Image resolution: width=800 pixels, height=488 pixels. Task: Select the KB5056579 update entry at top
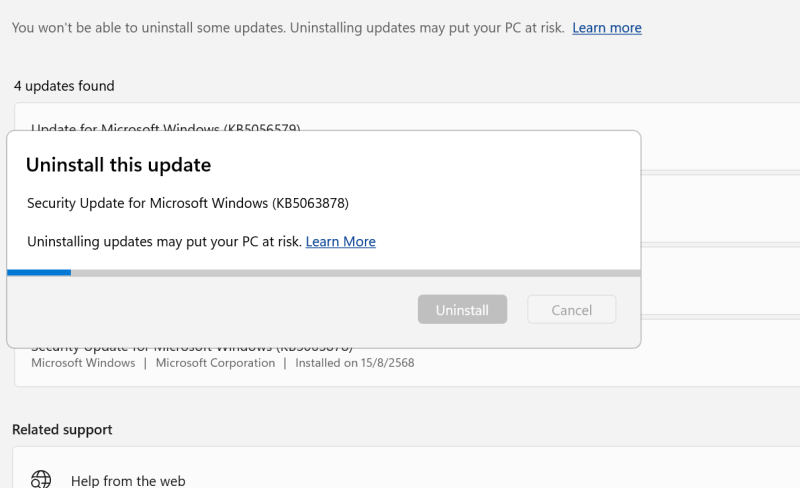pyautogui.click(x=166, y=127)
